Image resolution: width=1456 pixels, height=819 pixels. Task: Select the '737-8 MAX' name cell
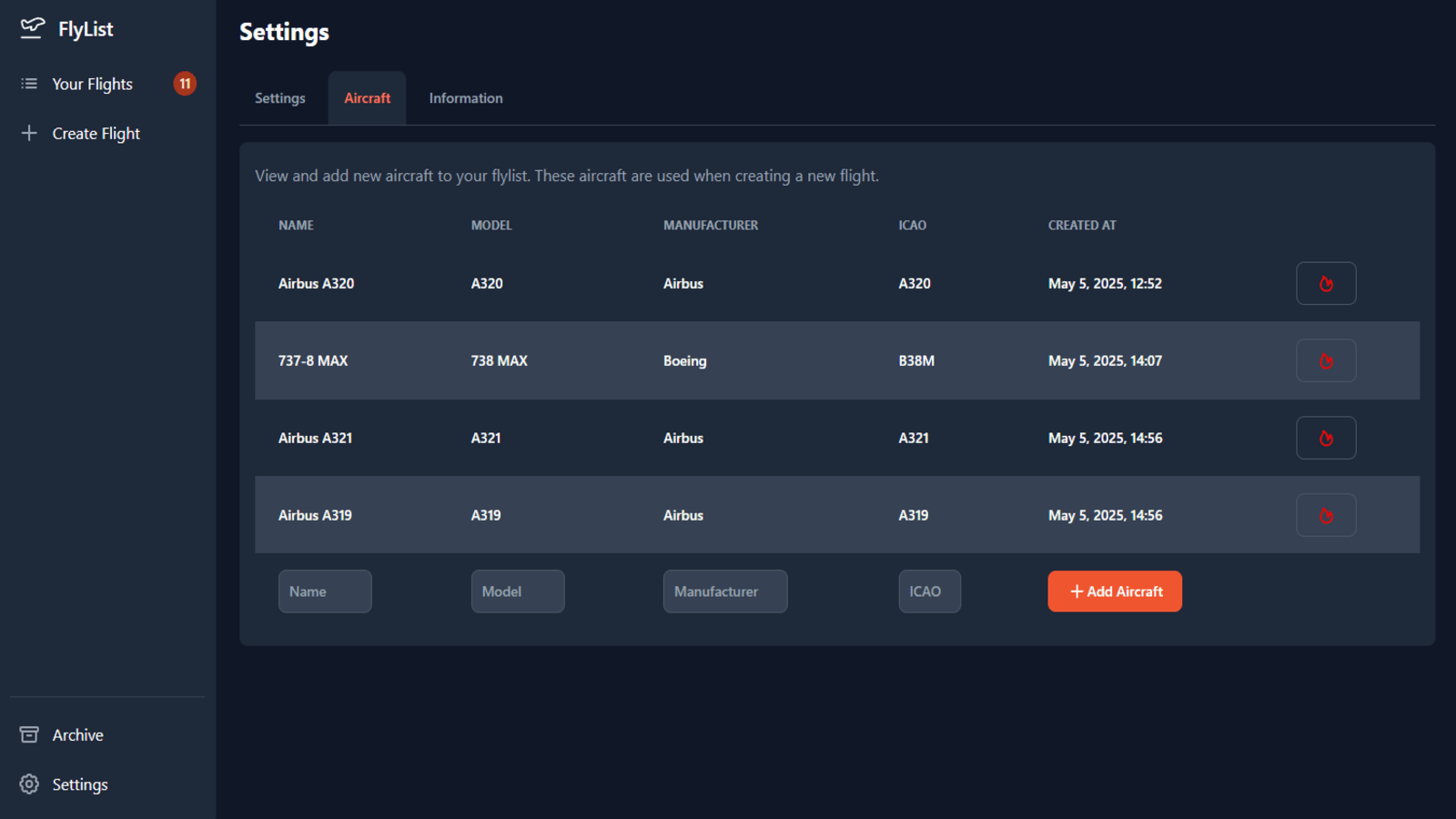click(x=313, y=360)
